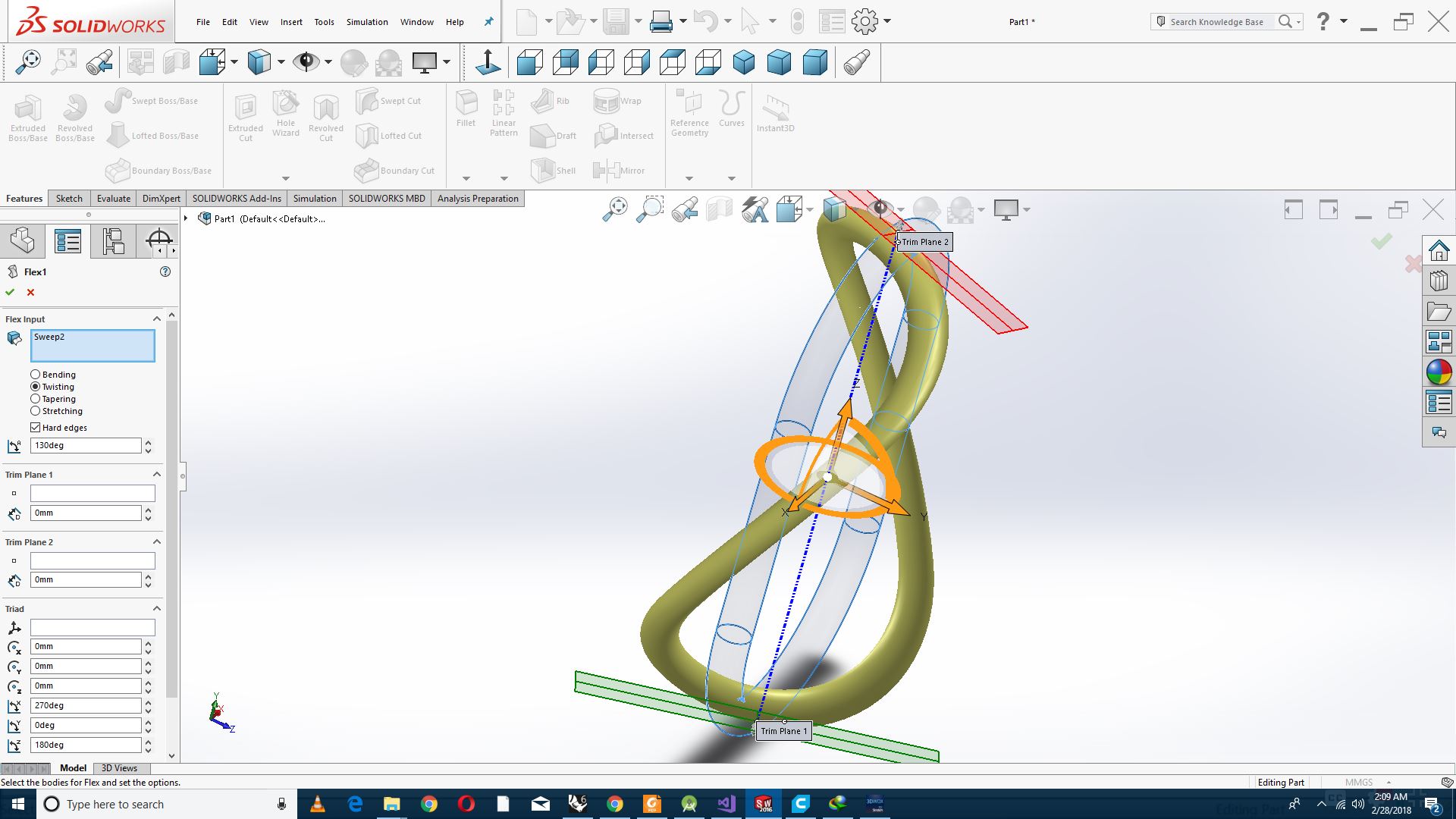This screenshot has width=1456, height=819.
Task: Open VLC from the Windows taskbar
Action: pyautogui.click(x=318, y=804)
